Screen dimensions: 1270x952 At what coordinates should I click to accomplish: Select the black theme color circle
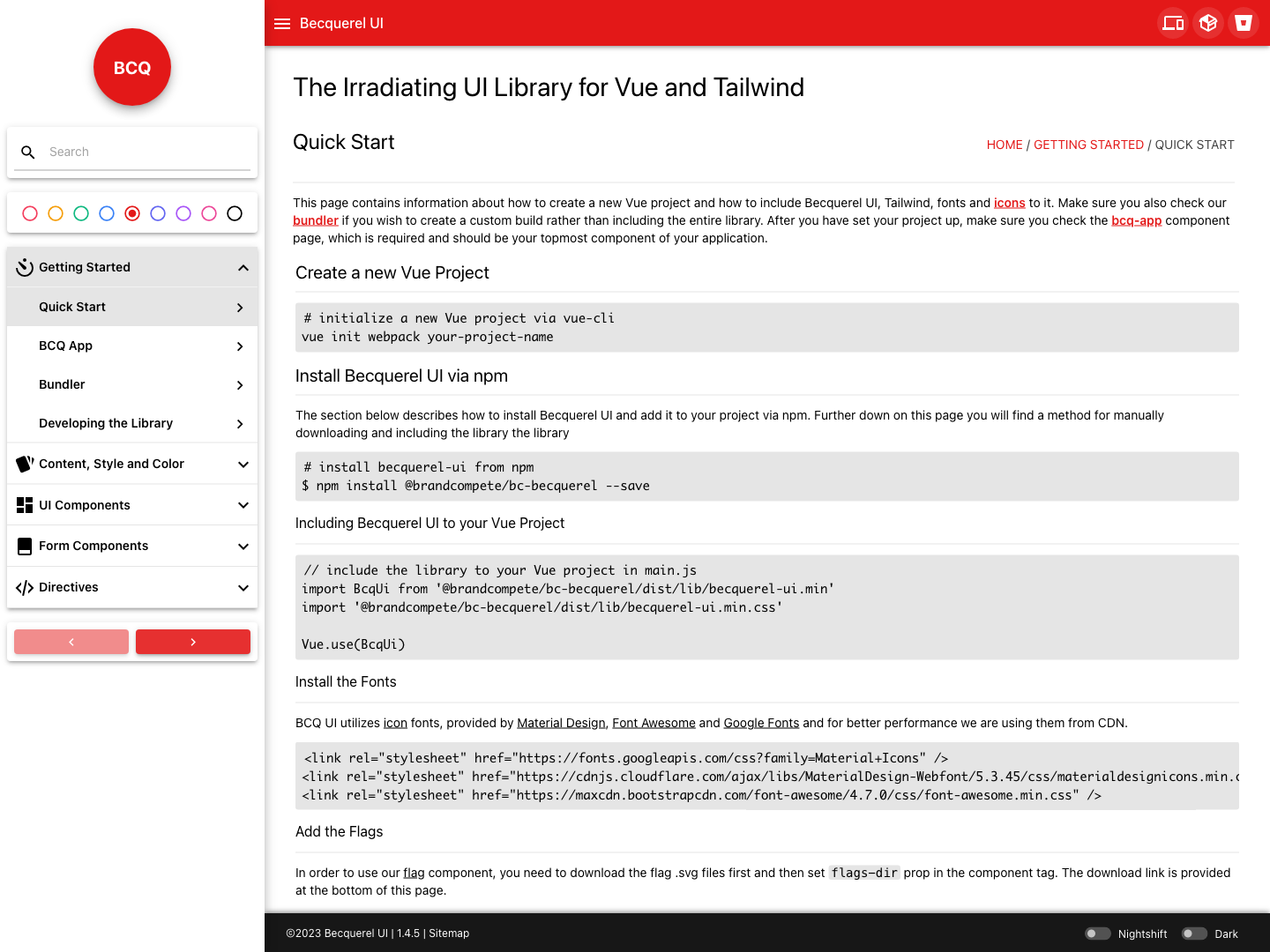(235, 213)
